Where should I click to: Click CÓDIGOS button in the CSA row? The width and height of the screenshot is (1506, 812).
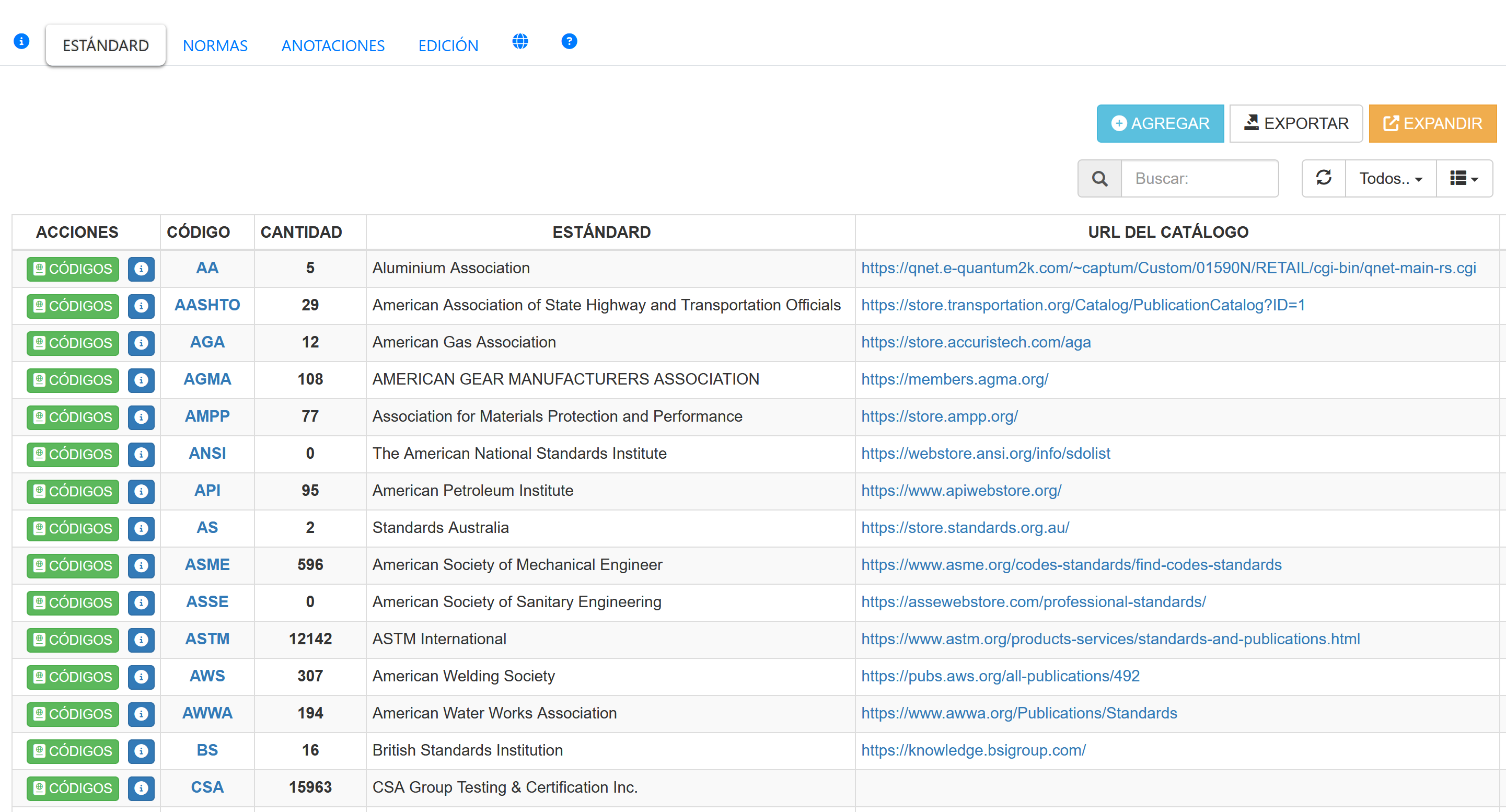[73, 788]
